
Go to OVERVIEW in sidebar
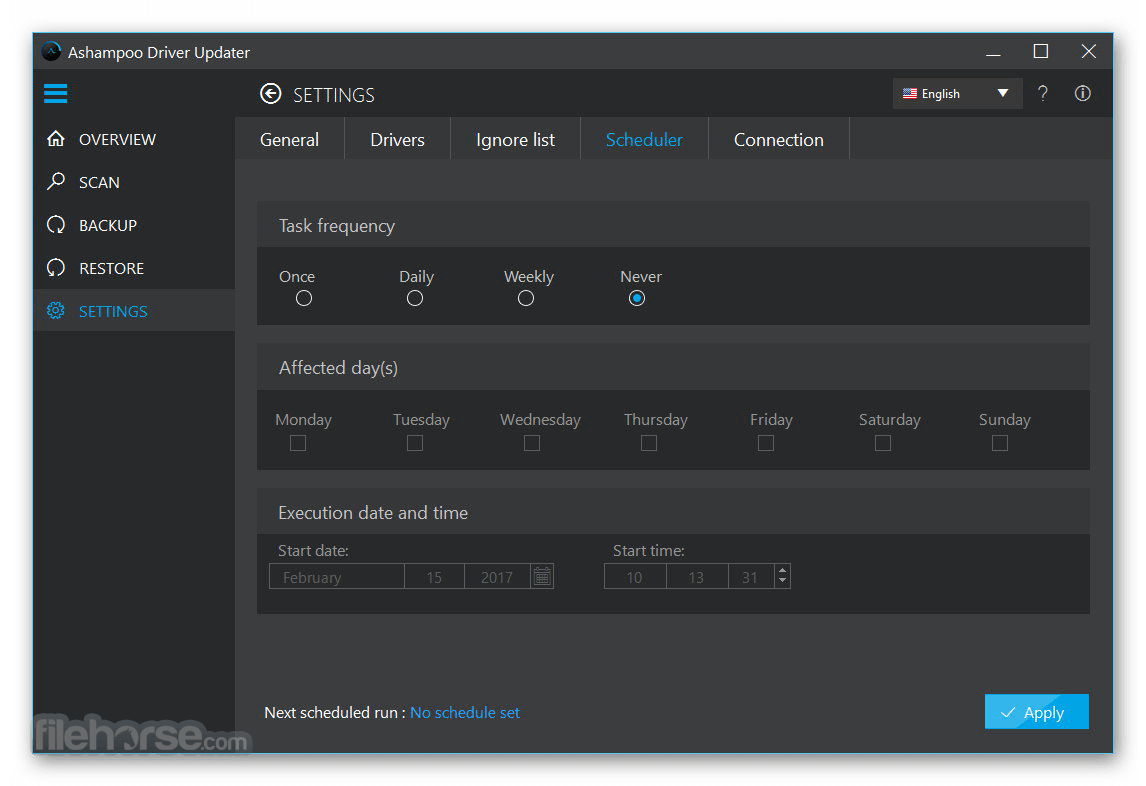[x=117, y=139]
